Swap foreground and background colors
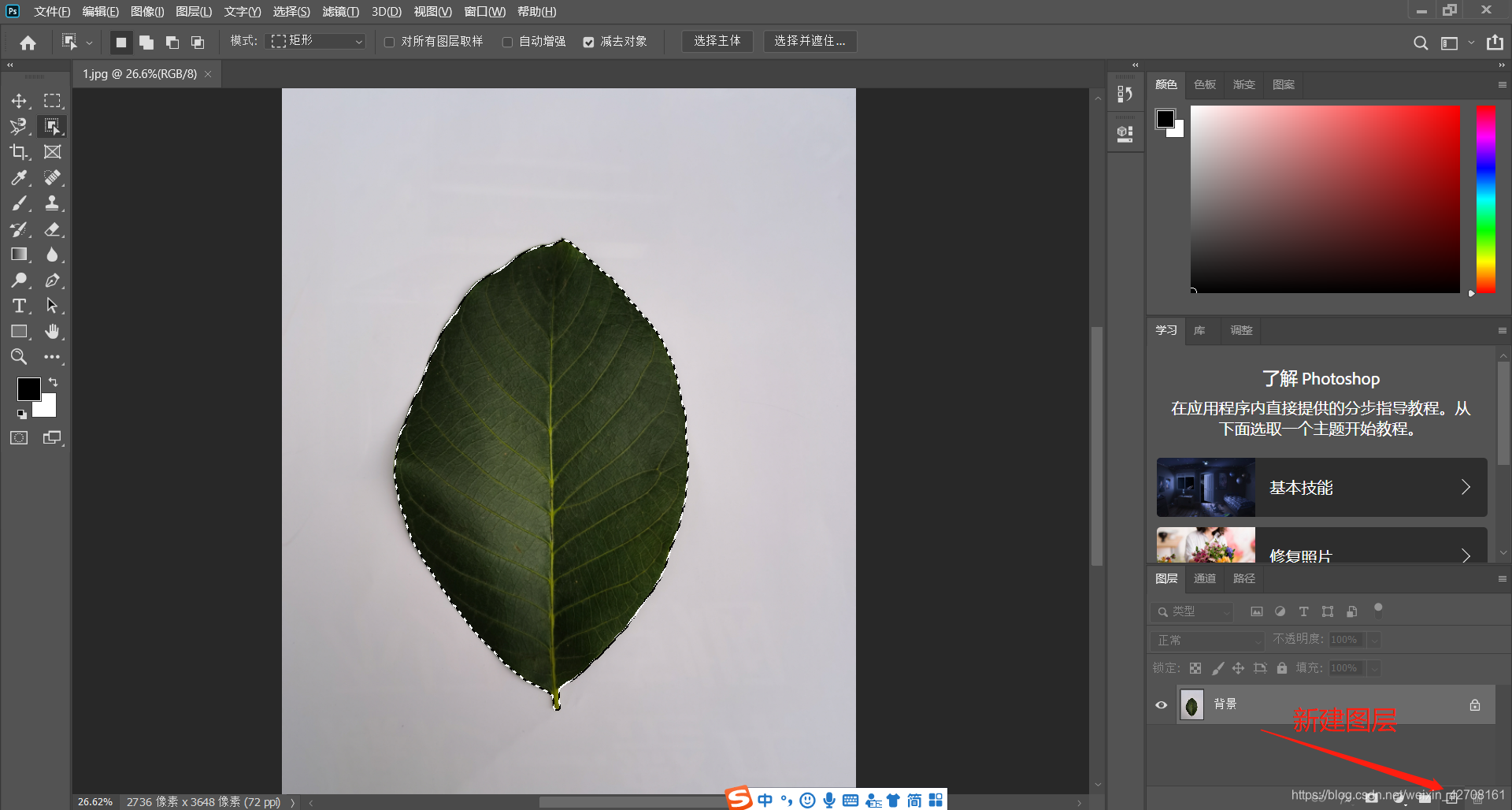1512x810 pixels. pos(54,382)
